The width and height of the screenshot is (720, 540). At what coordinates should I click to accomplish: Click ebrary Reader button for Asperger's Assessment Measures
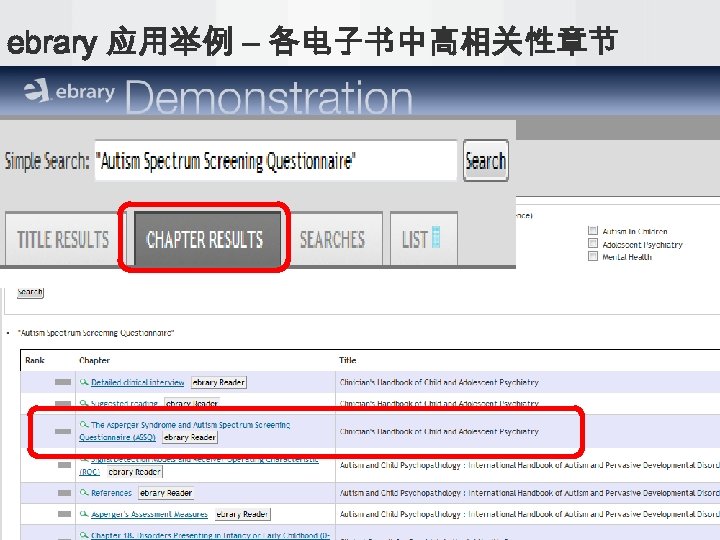[x=242, y=514]
